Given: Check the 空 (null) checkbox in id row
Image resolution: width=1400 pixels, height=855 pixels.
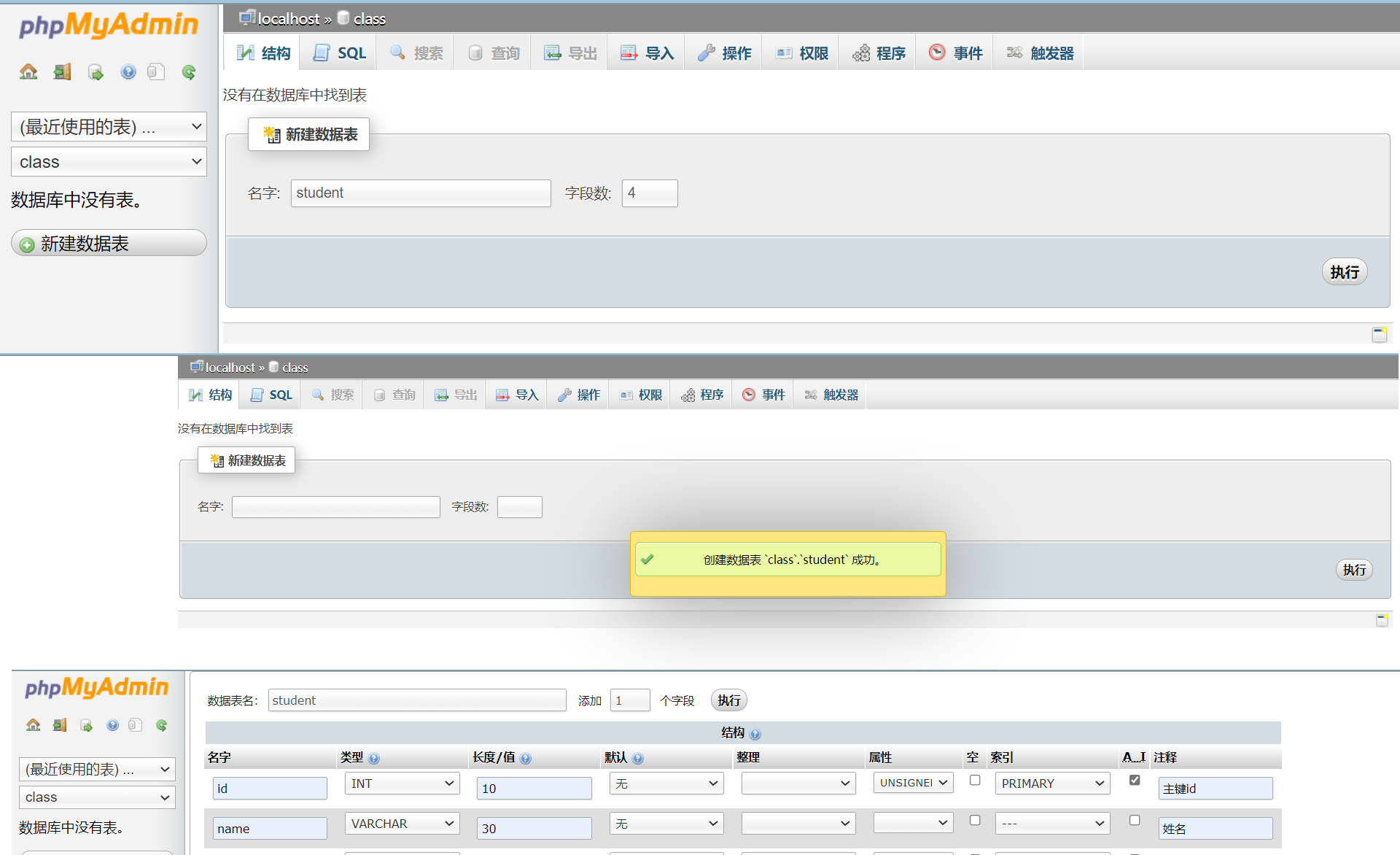Looking at the screenshot, I should pyautogui.click(x=975, y=780).
